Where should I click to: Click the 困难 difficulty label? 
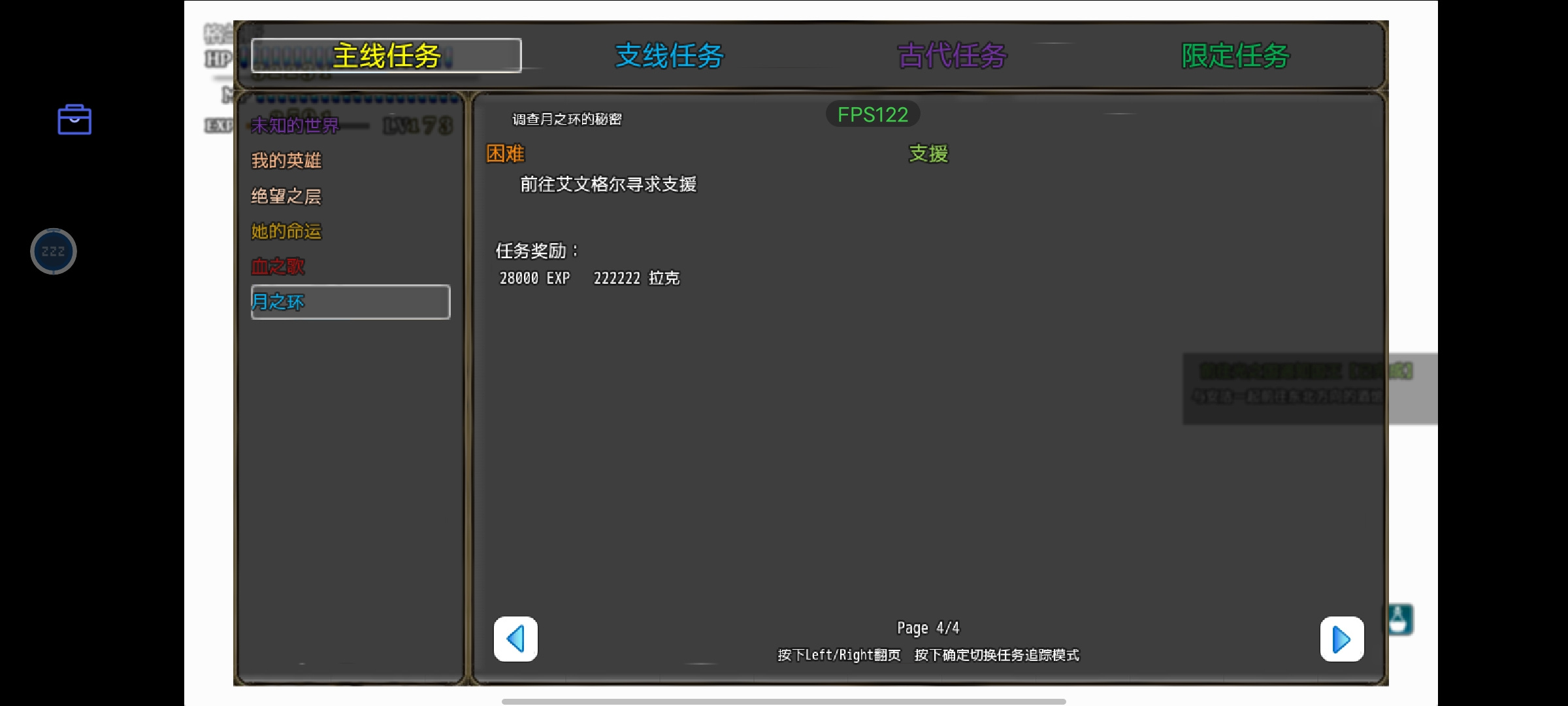(x=505, y=154)
